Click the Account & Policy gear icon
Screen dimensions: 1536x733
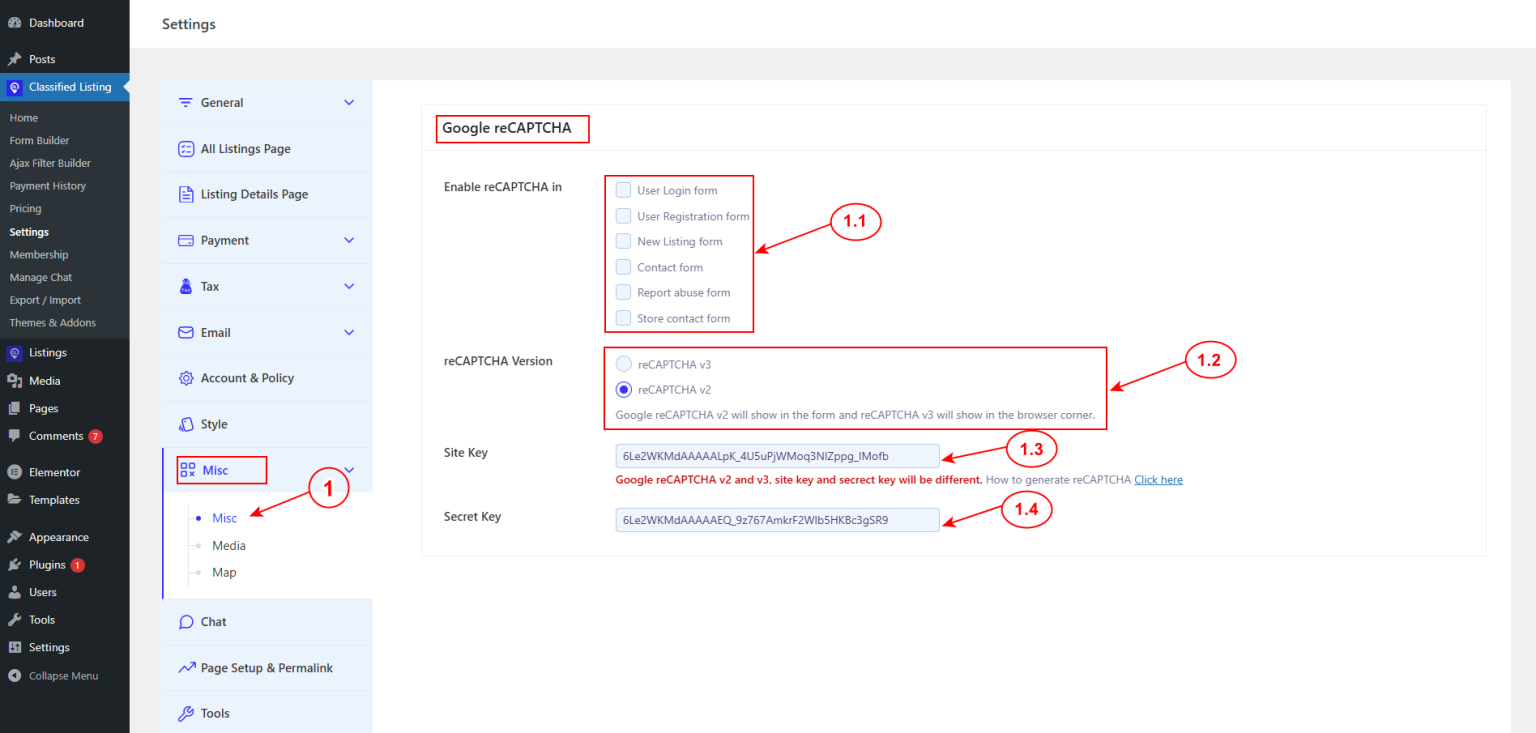pyautogui.click(x=186, y=378)
